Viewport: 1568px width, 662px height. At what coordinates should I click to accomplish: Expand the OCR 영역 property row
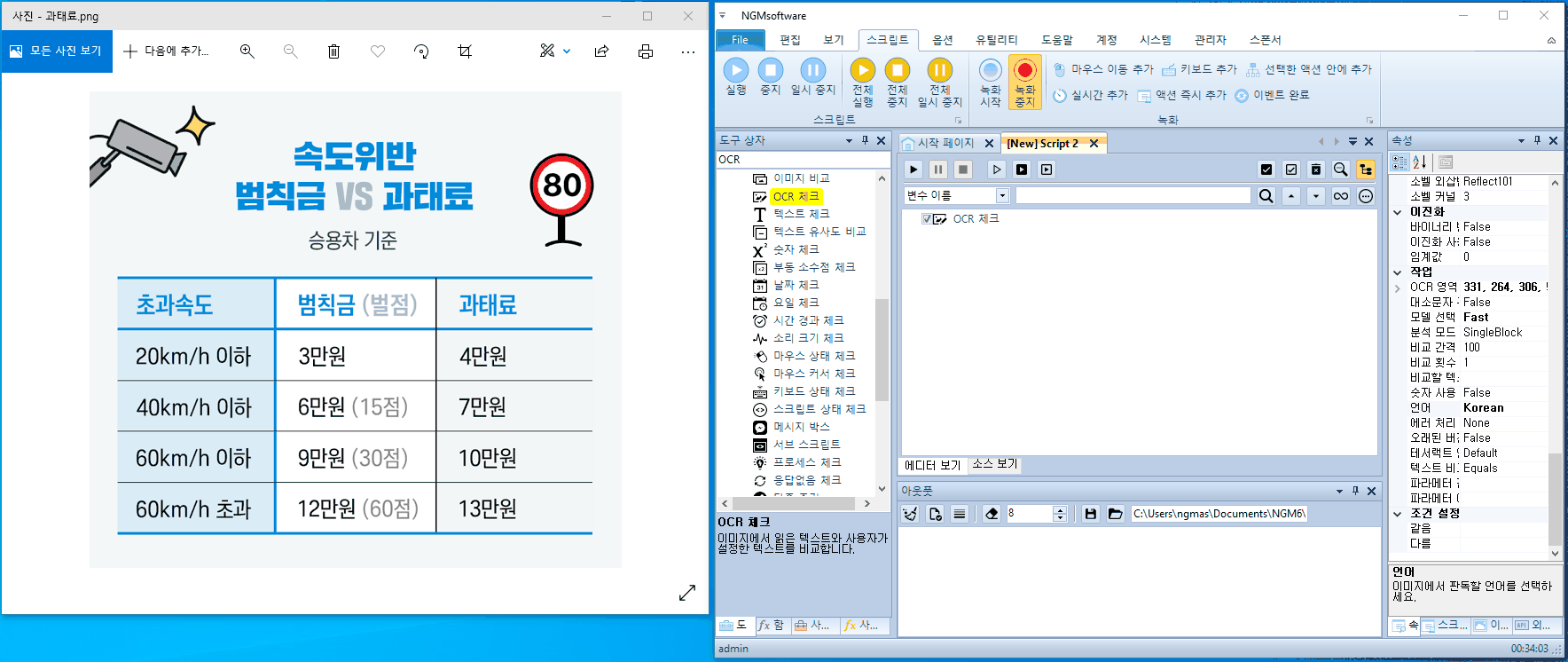pyautogui.click(x=1398, y=288)
